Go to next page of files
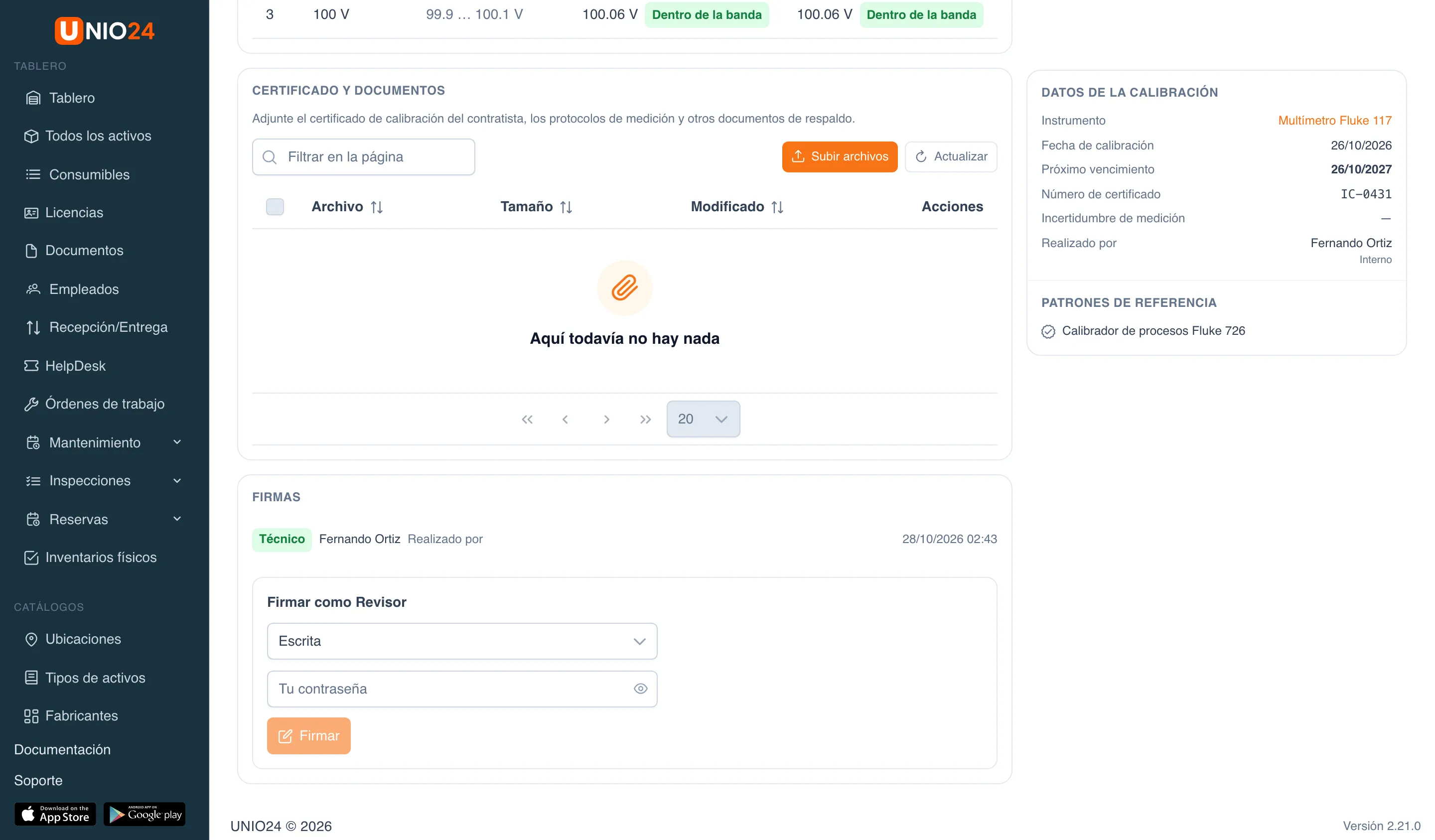The width and height of the screenshot is (1435, 840). (607, 420)
